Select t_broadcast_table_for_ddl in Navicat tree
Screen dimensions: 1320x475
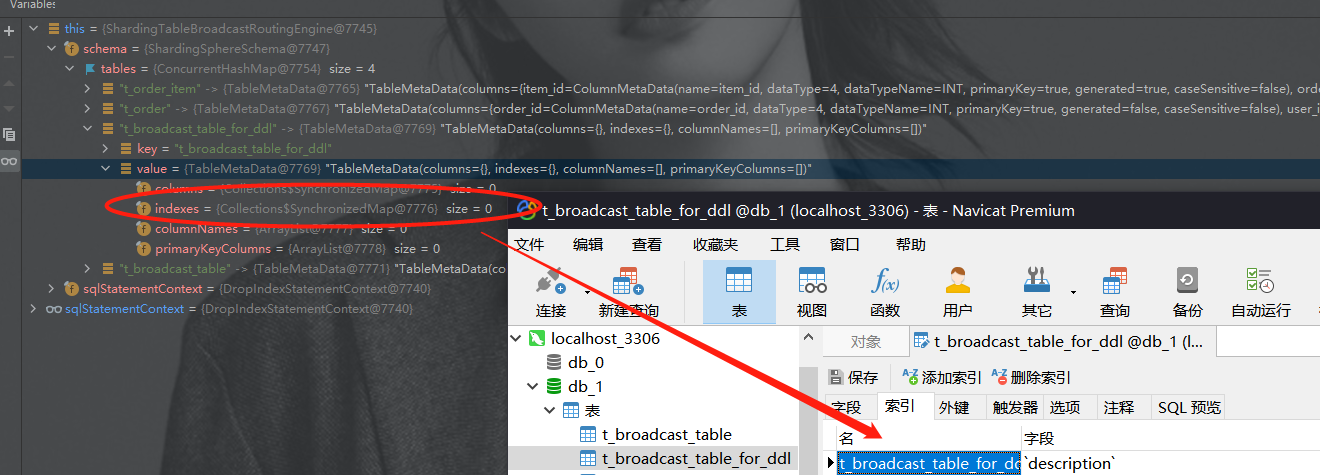696,459
